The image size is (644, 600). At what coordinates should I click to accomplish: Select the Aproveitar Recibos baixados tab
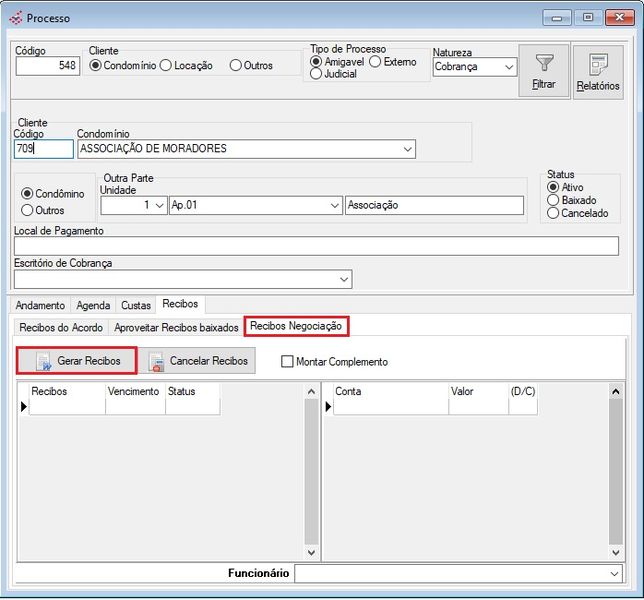pyautogui.click(x=177, y=327)
